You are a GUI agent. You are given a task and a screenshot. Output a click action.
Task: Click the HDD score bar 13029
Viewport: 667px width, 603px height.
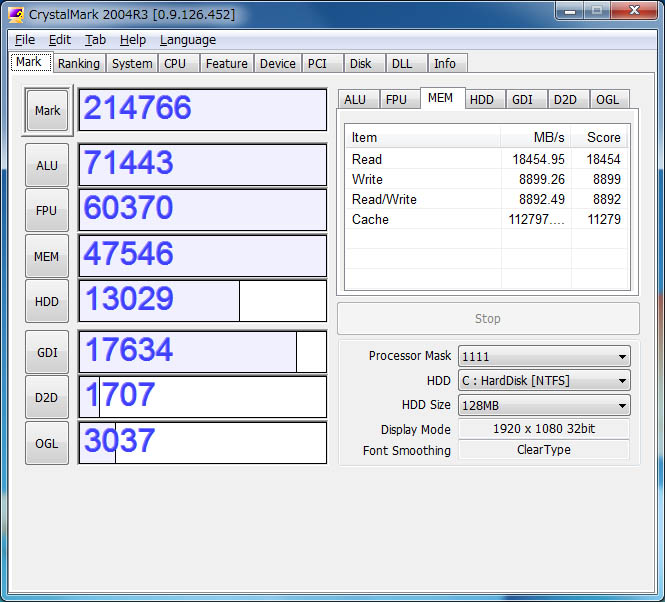coord(203,301)
